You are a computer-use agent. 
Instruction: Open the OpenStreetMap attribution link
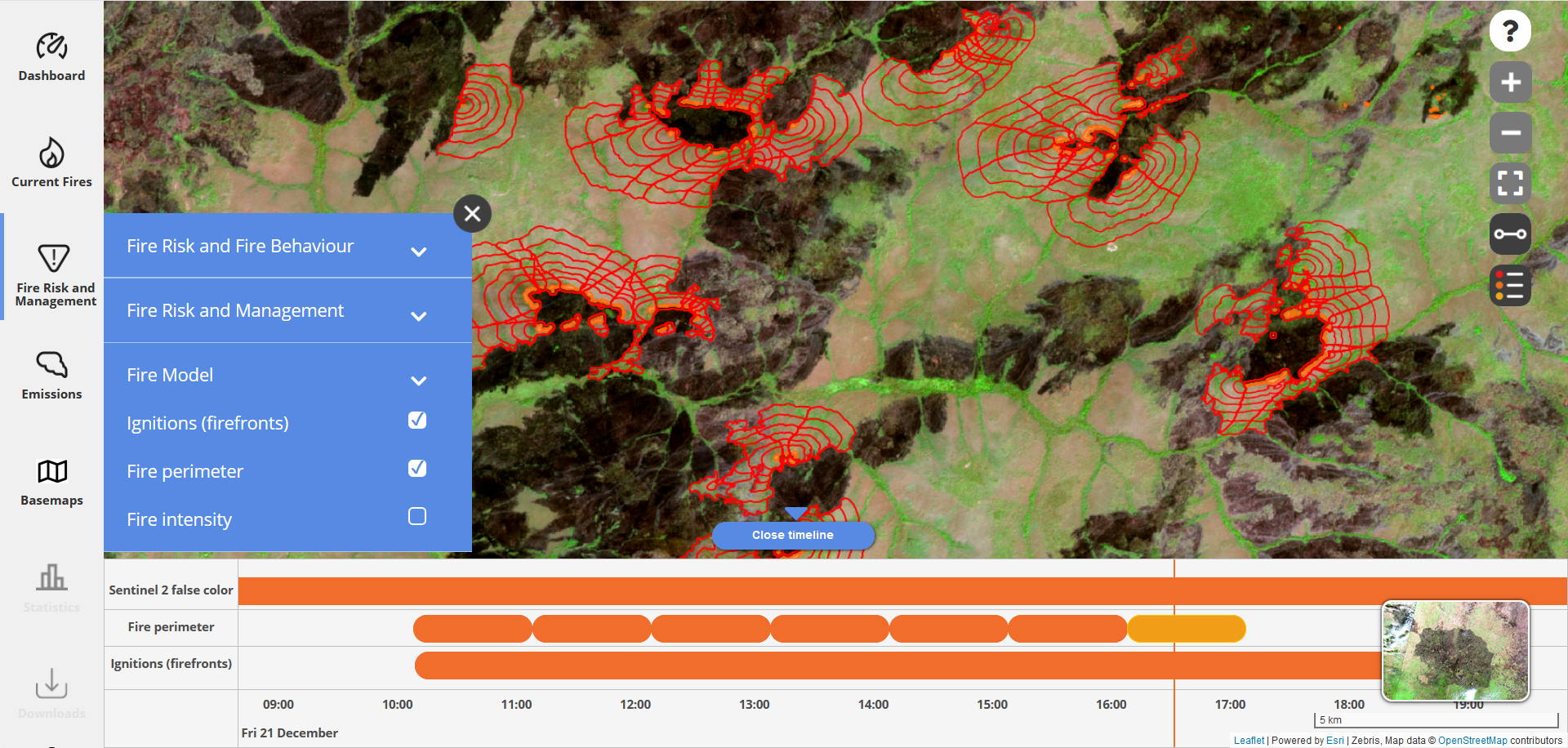pos(1472,741)
